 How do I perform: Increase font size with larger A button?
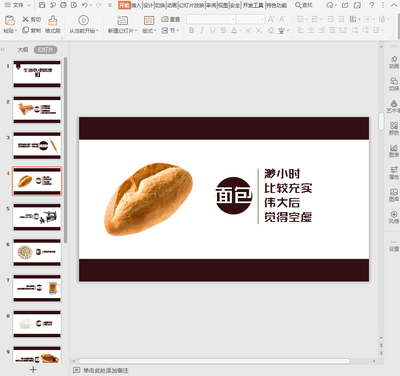coord(271,19)
